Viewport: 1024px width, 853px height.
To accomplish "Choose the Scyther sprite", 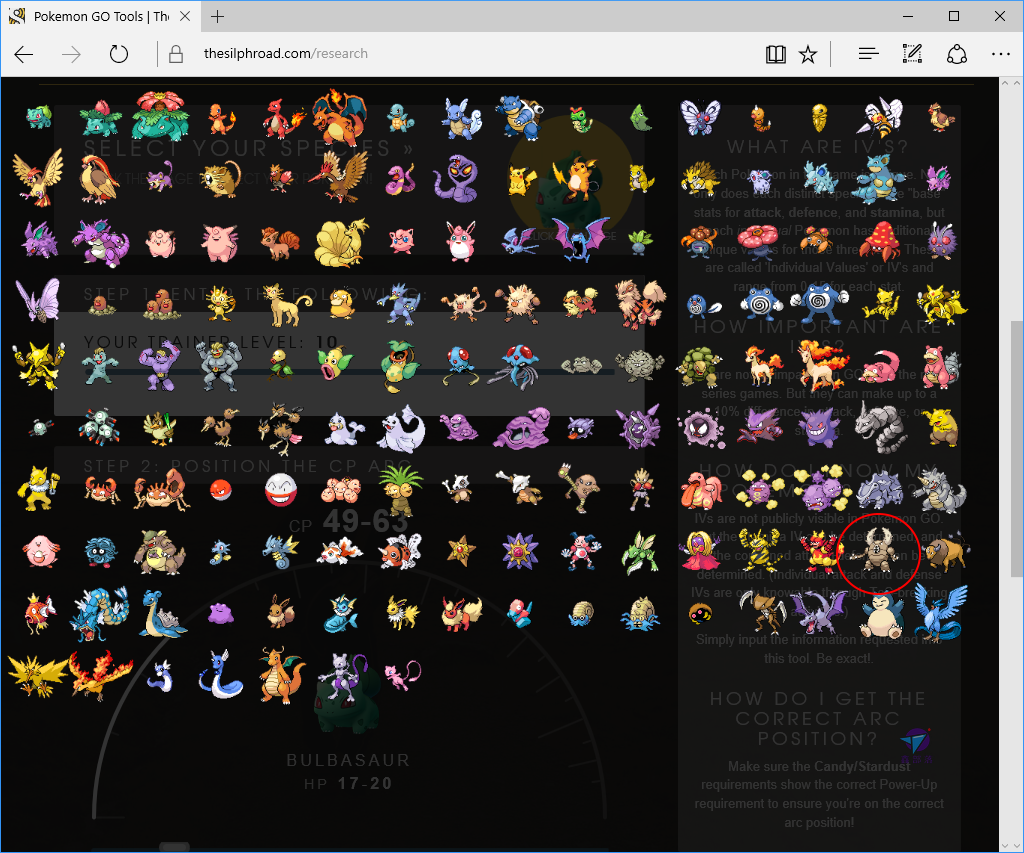I will (x=639, y=552).
